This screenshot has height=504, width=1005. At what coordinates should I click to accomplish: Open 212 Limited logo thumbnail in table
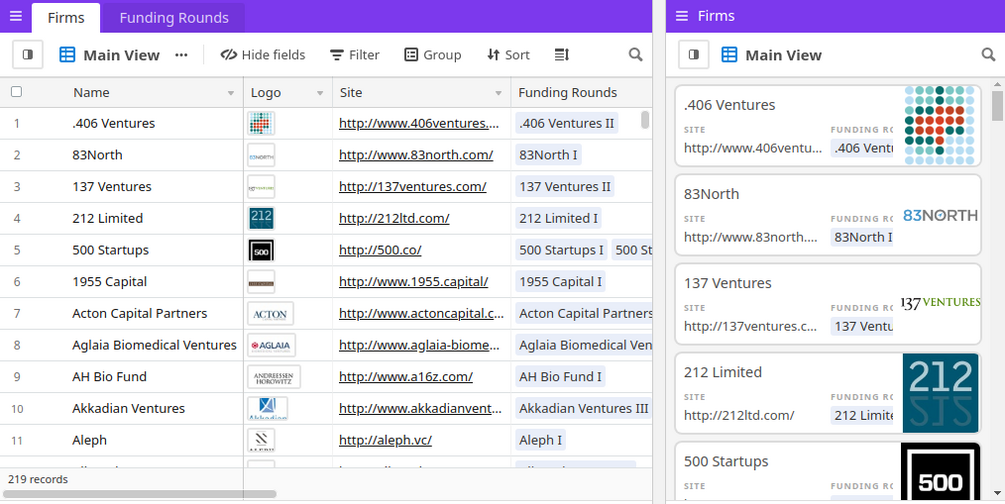261,219
